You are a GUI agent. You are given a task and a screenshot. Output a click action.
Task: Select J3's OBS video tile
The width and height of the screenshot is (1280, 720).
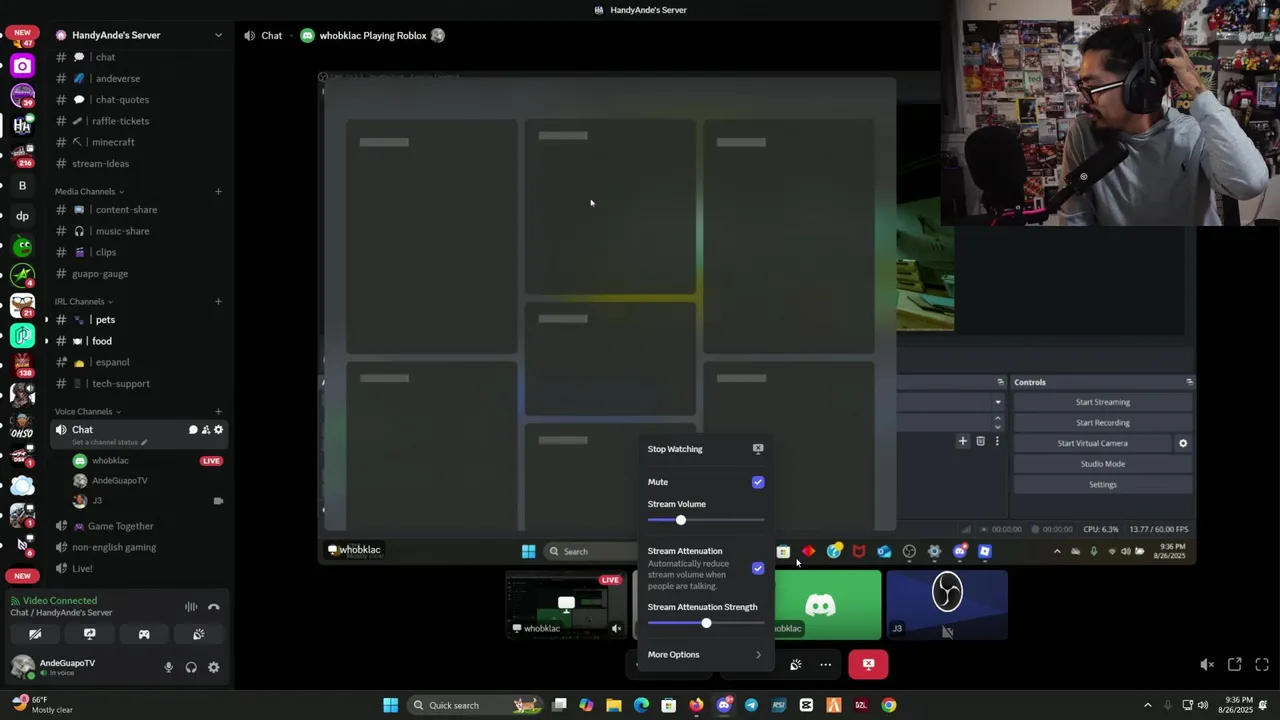click(x=947, y=605)
